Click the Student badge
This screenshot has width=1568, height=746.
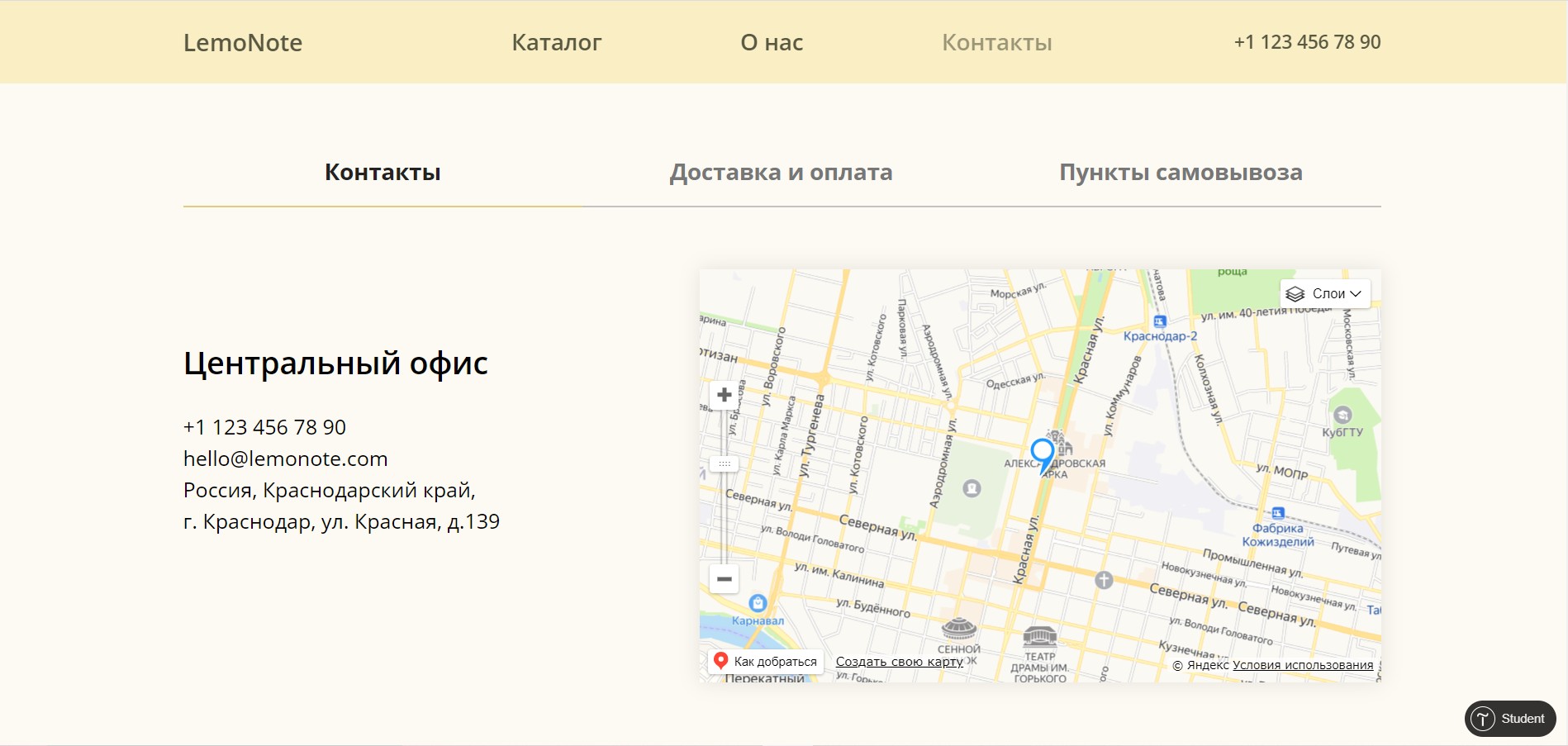pos(1510,719)
